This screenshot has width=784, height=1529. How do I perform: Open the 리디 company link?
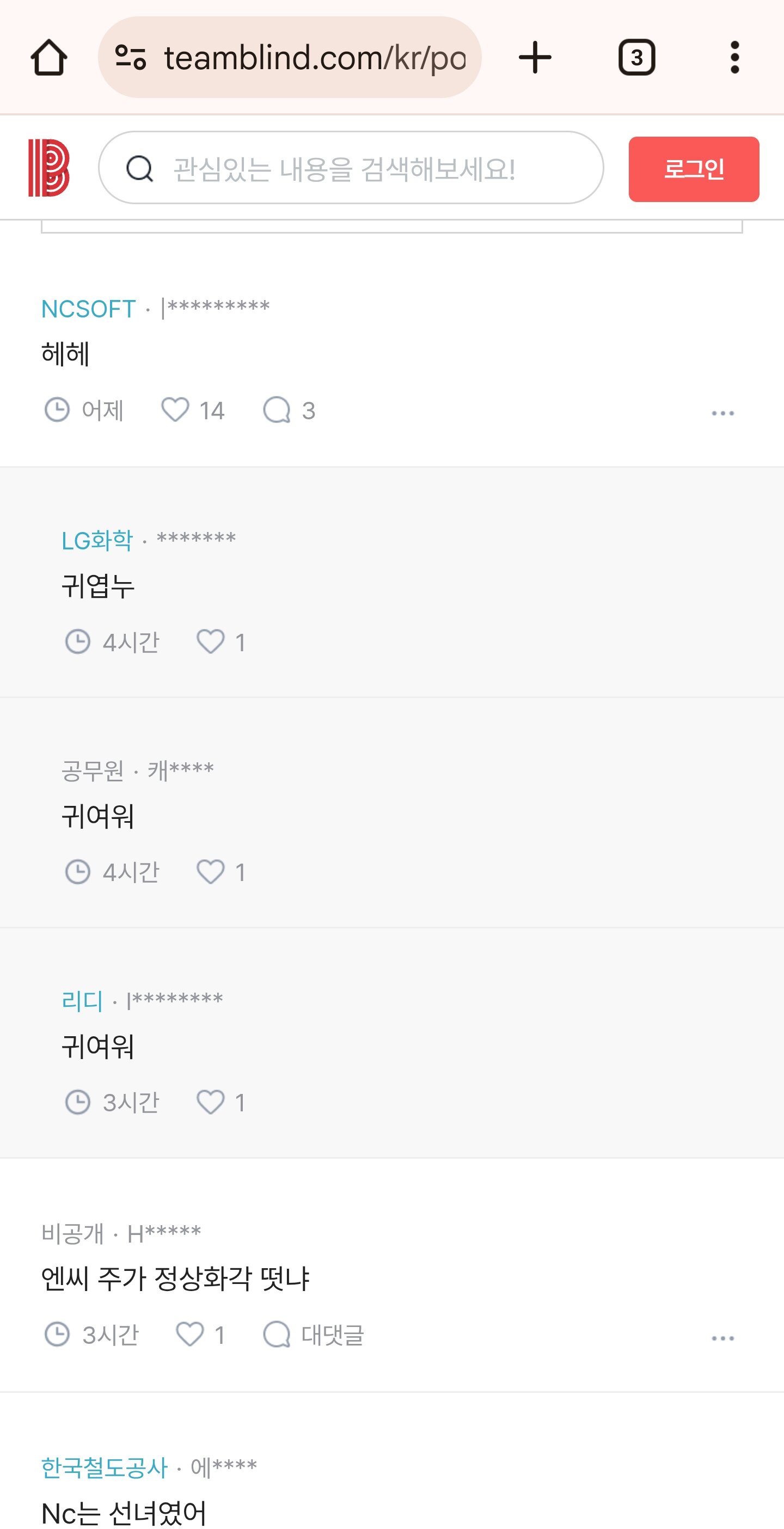82,1001
